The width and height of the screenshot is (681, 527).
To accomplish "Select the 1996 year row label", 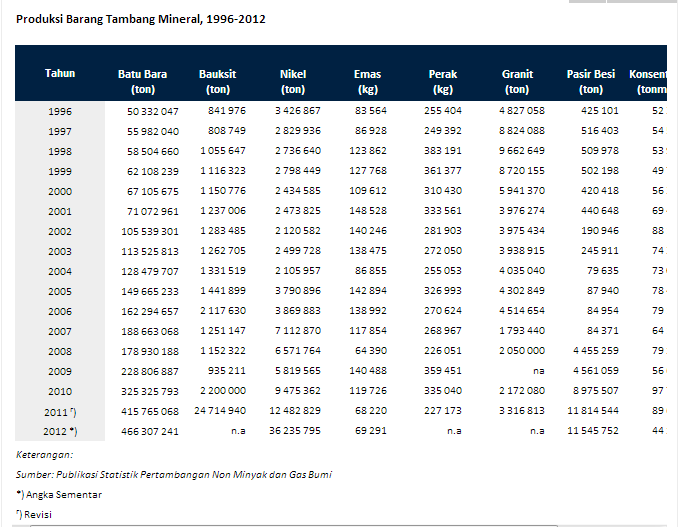I will (60, 111).
